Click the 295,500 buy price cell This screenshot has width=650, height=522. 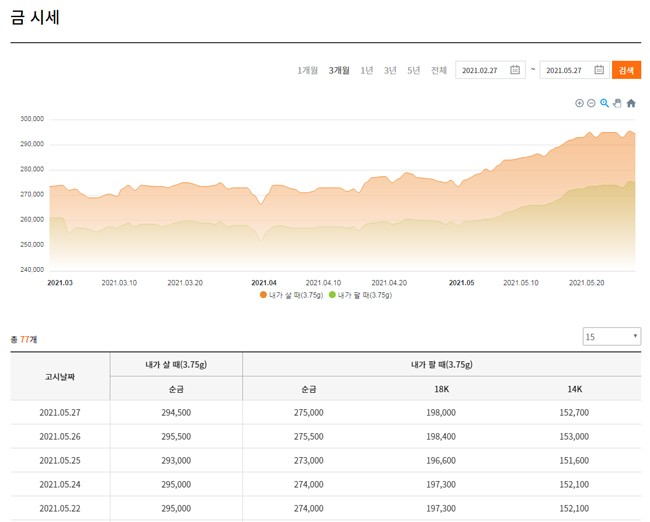coord(176,437)
